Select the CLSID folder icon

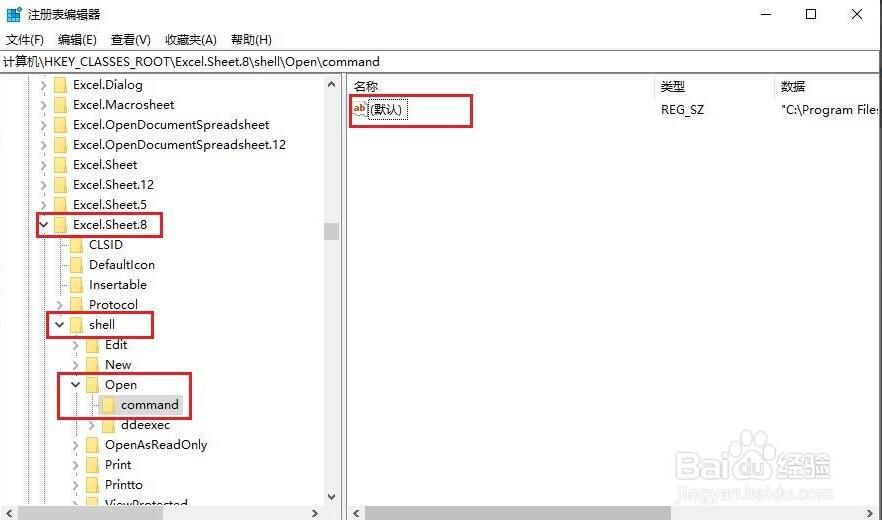pos(76,245)
